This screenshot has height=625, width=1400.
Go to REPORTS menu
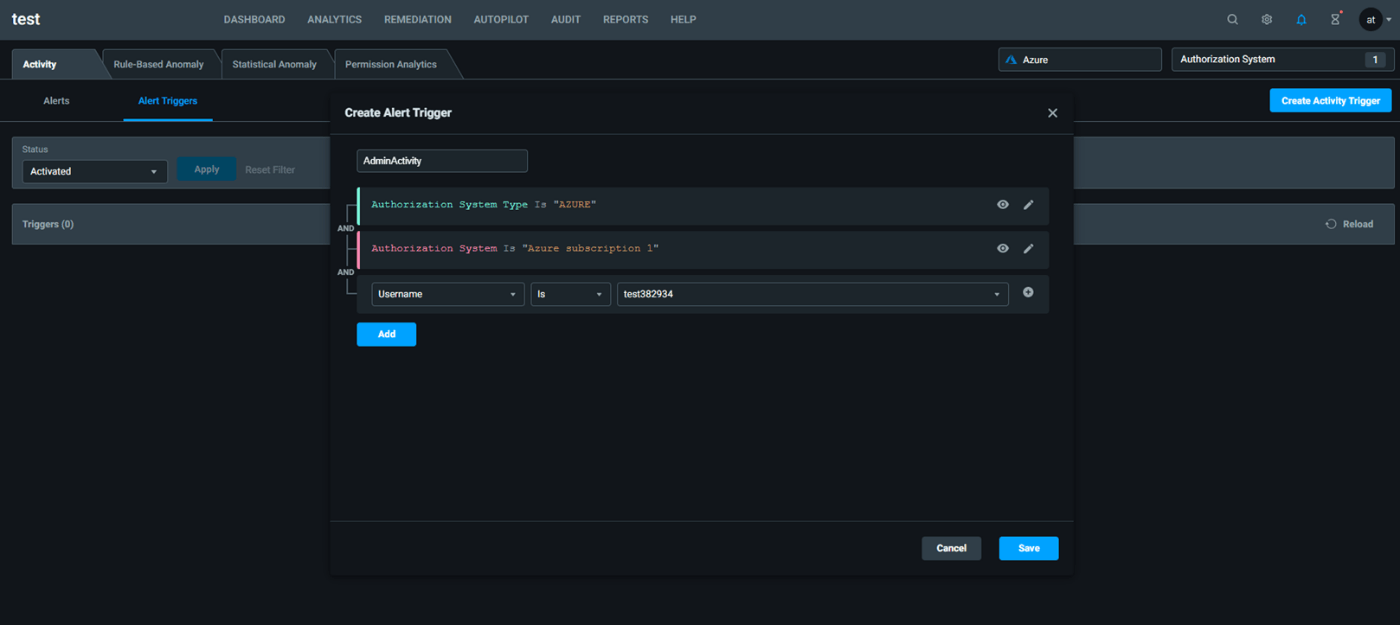coord(626,20)
